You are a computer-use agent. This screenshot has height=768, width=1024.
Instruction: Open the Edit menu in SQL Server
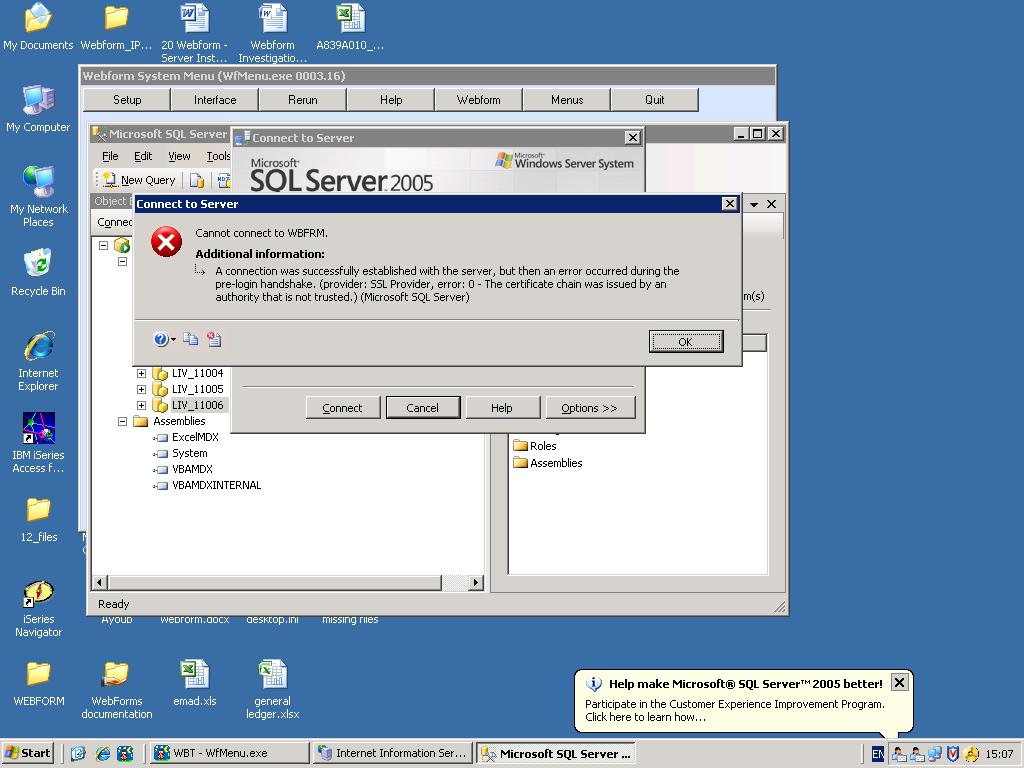[x=143, y=156]
